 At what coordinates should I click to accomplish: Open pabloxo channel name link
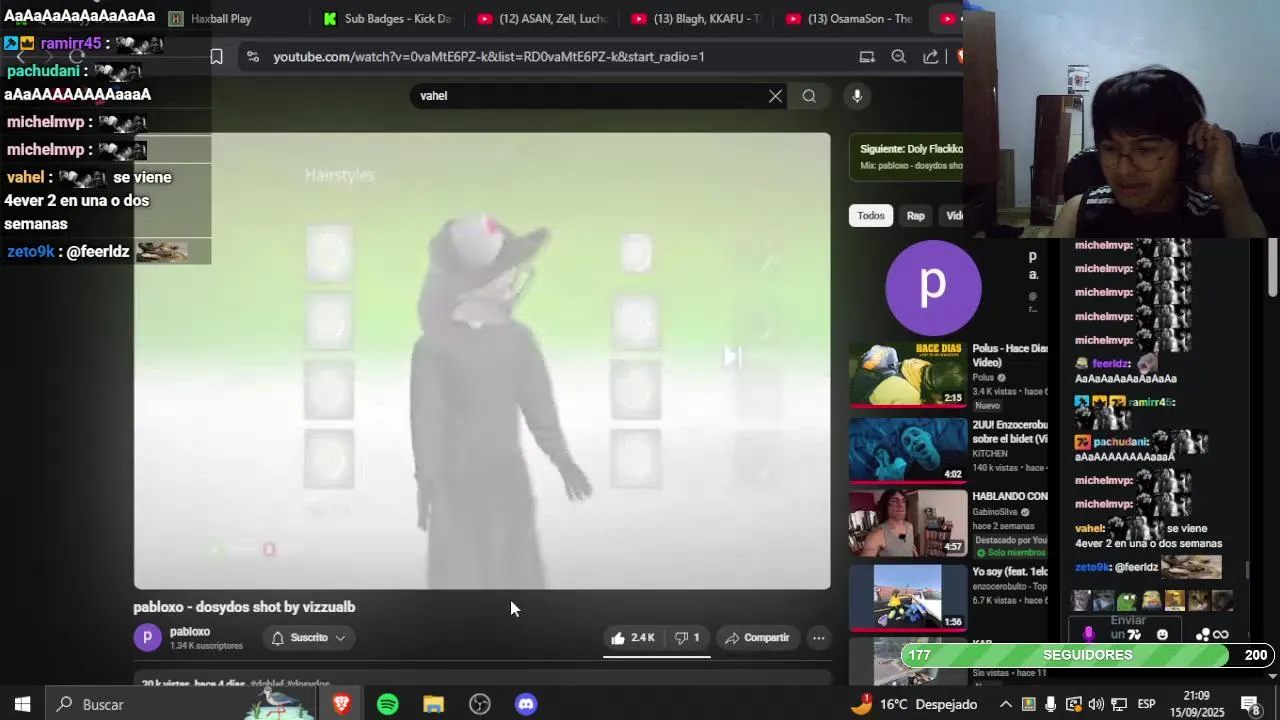click(190, 632)
